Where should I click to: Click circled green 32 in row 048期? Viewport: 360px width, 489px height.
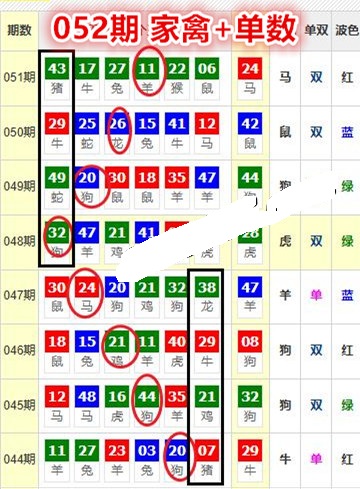(57, 232)
